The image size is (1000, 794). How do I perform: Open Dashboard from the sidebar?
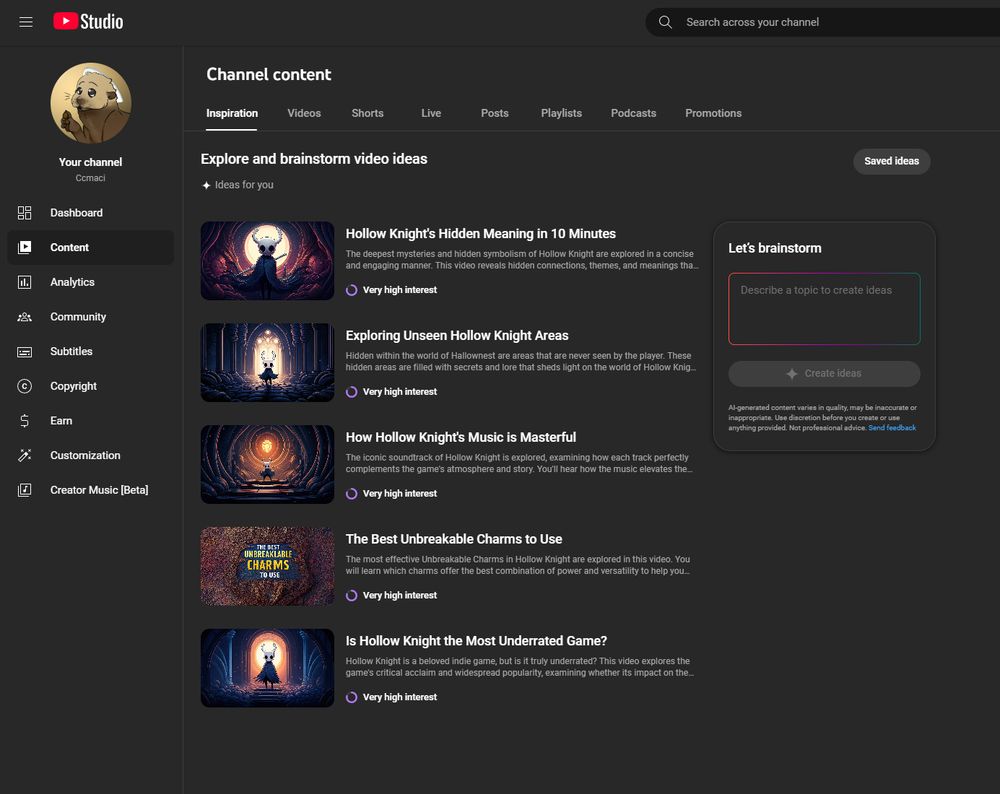point(91,213)
